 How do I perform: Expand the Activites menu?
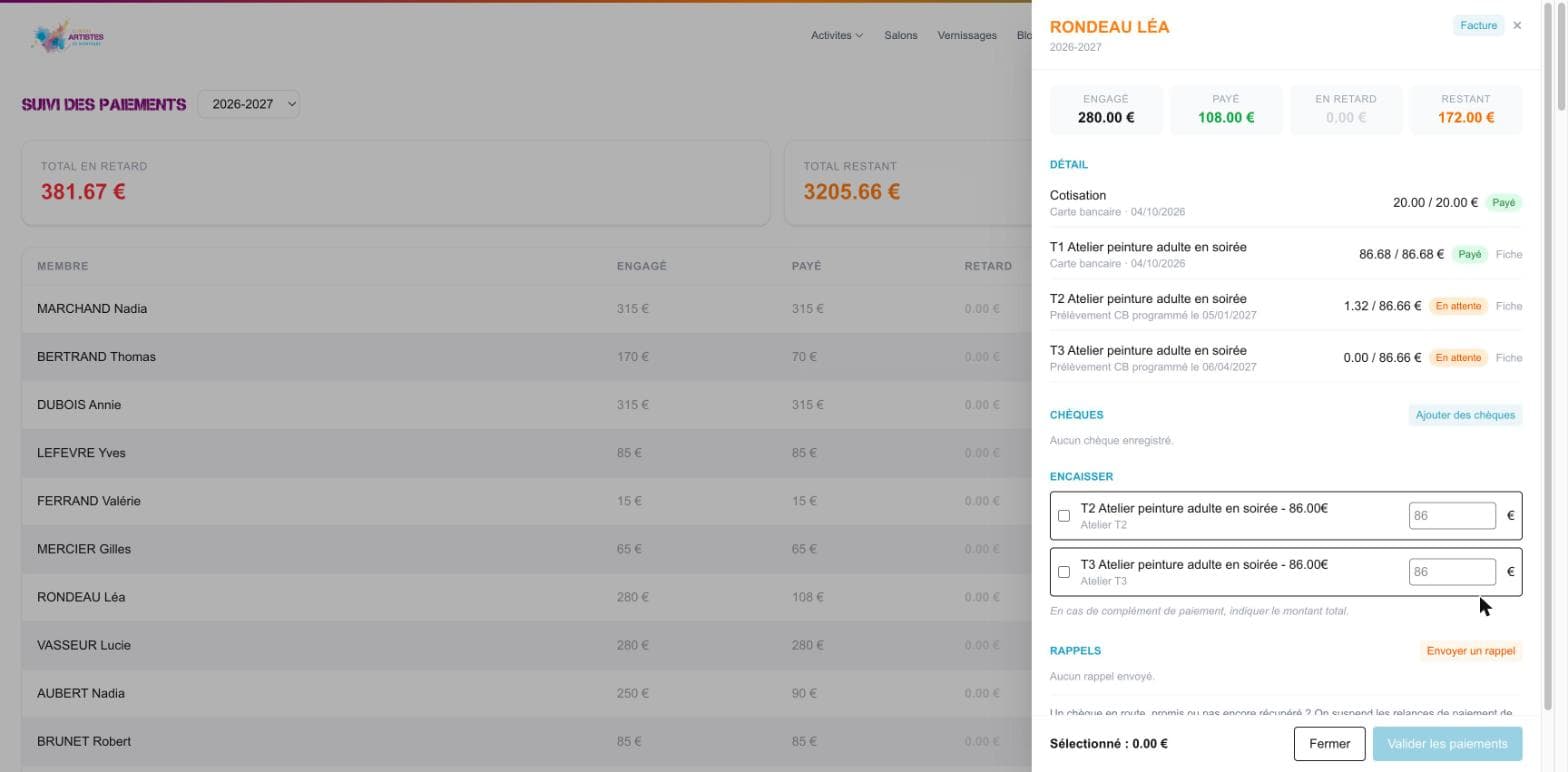837,35
